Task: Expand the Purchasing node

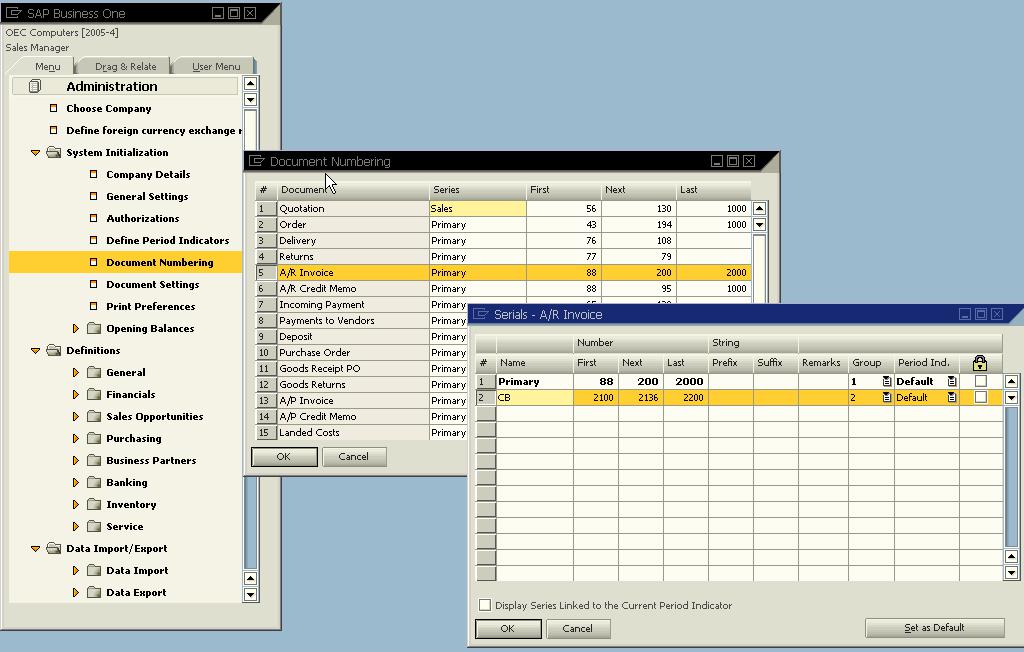Action: 76,438
